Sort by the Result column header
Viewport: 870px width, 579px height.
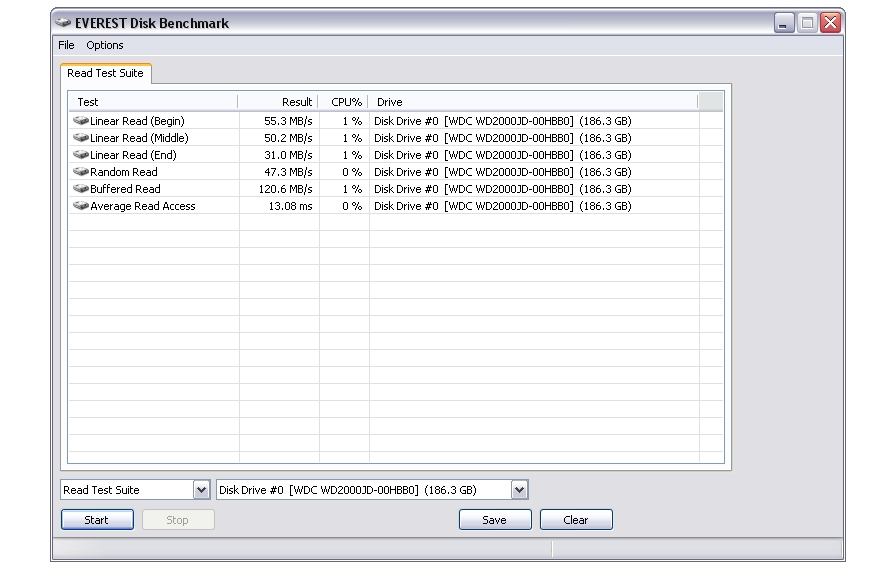click(278, 102)
